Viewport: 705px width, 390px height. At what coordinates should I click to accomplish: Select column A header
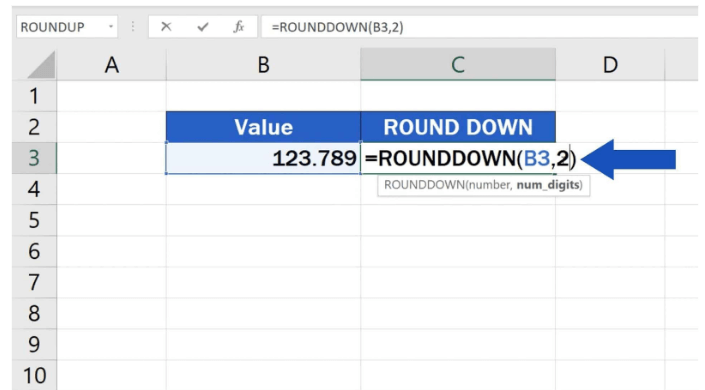click(x=112, y=65)
